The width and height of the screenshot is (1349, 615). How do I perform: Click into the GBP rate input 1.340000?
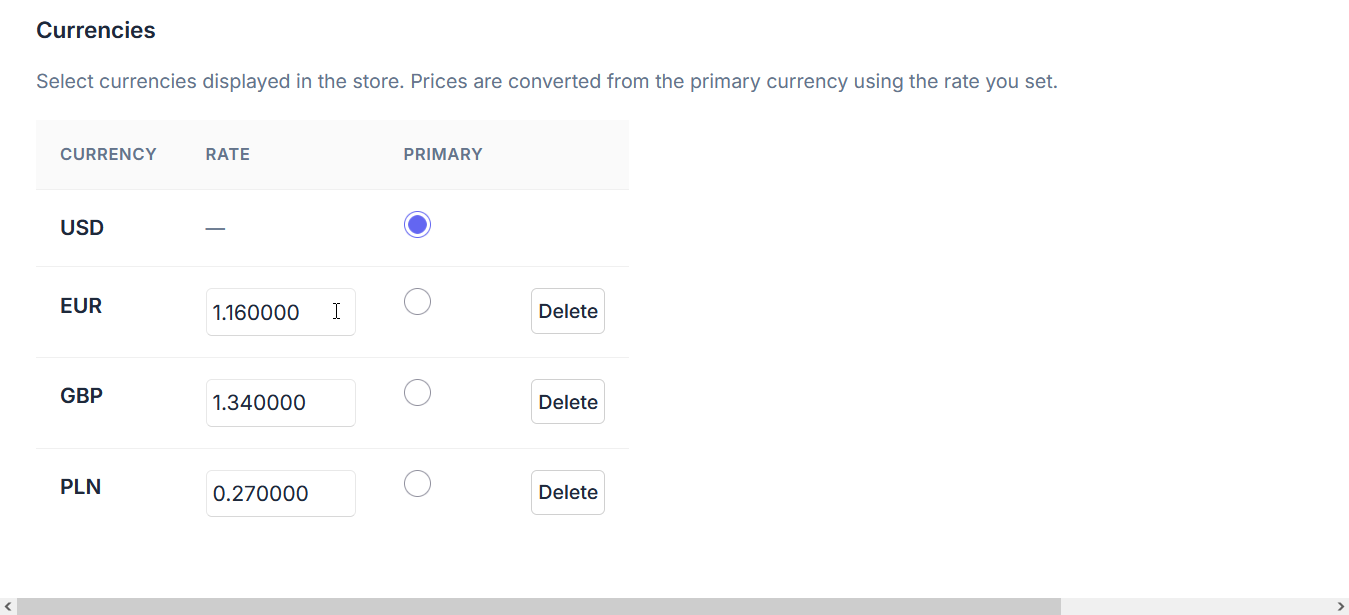click(281, 403)
